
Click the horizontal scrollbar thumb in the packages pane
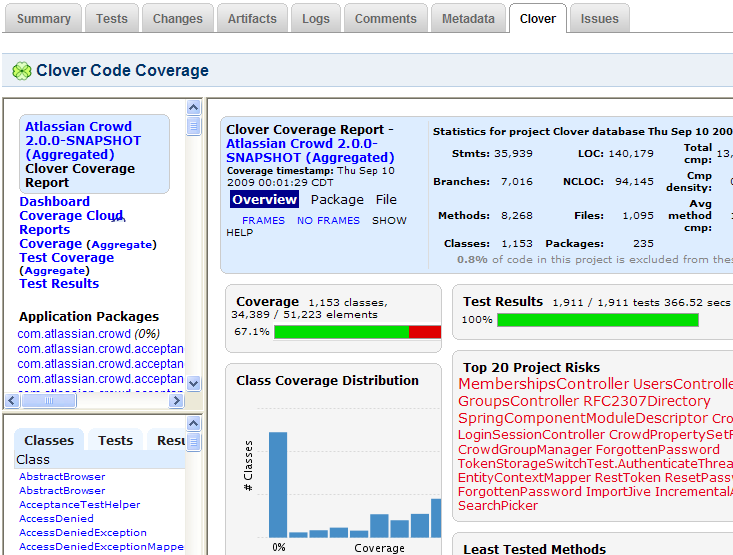pos(49,400)
